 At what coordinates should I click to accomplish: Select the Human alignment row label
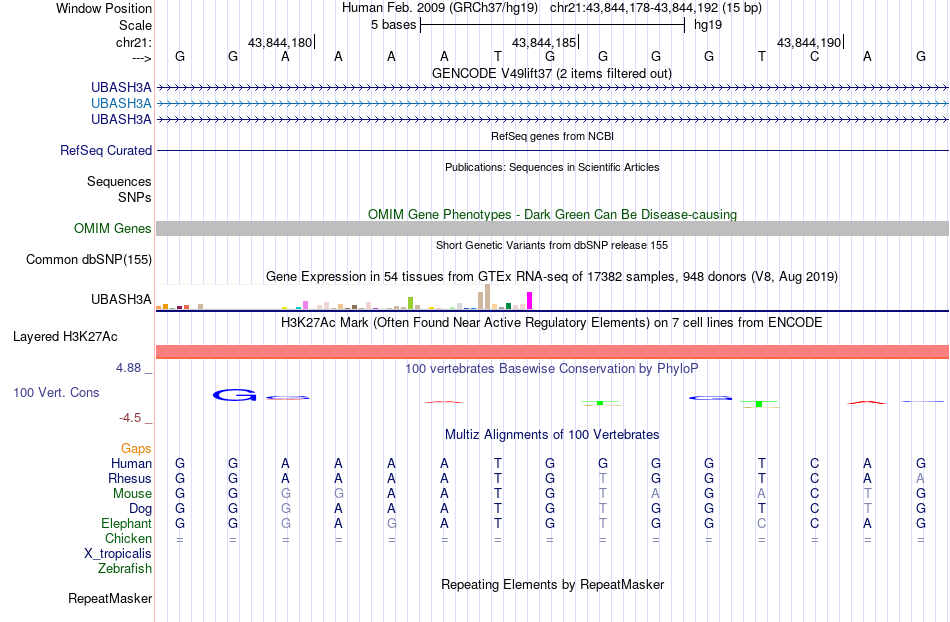pos(131,463)
